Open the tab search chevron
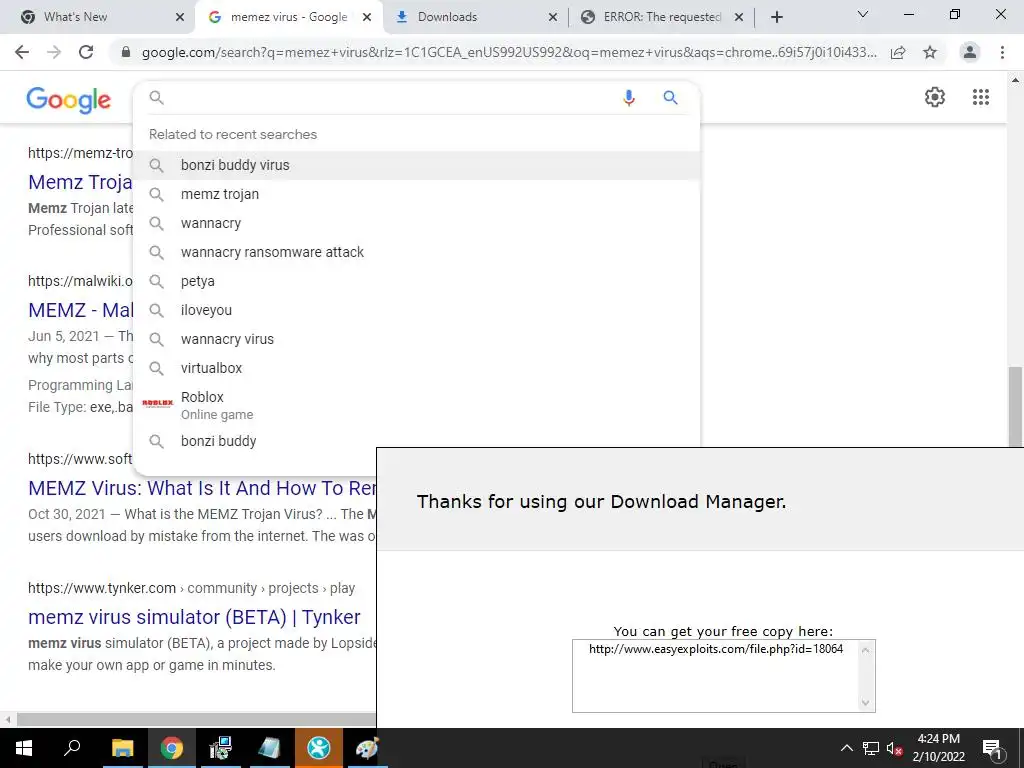Viewport: 1024px width, 768px height. pyautogui.click(x=863, y=14)
